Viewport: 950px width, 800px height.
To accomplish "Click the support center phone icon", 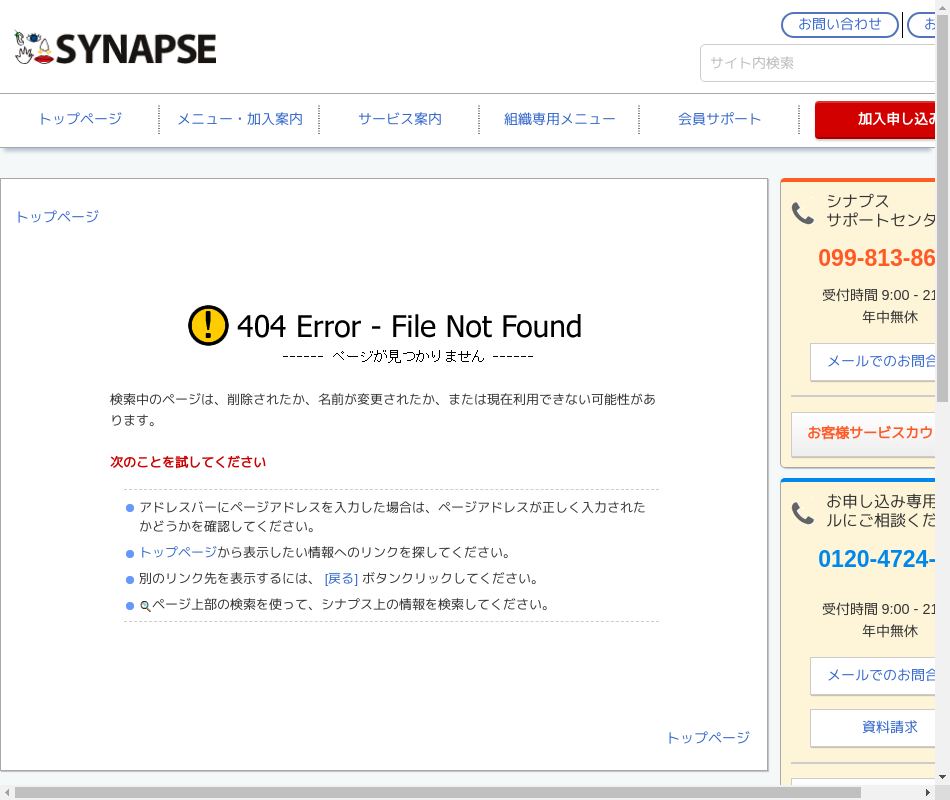I will click(x=802, y=212).
